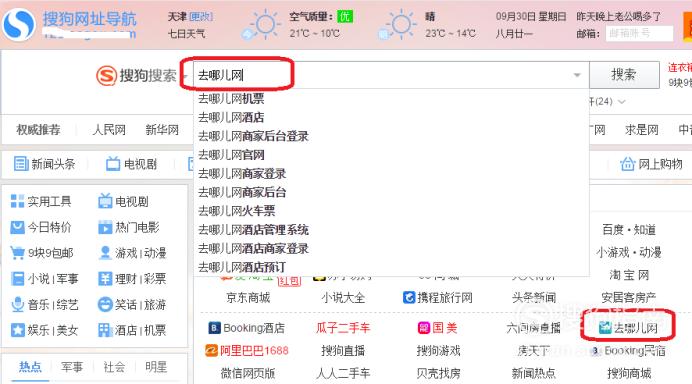Click the 昨天晚上老公喝多了 headline

pyautogui.click(x=619, y=17)
